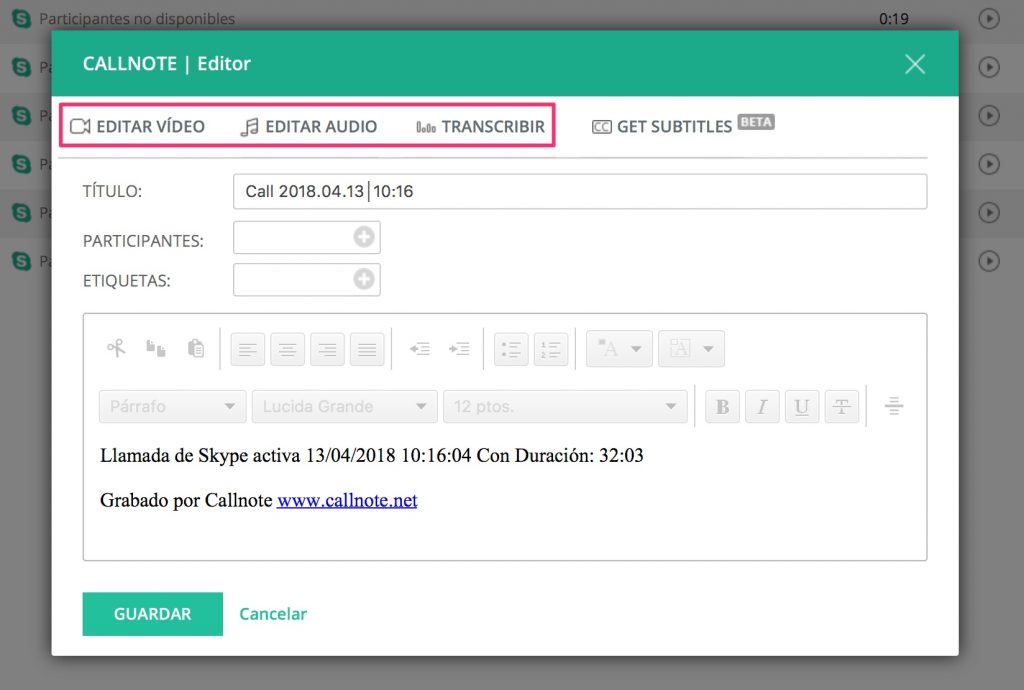
Task: Add a tag with the plus icon
Action: tap(364, 279)
